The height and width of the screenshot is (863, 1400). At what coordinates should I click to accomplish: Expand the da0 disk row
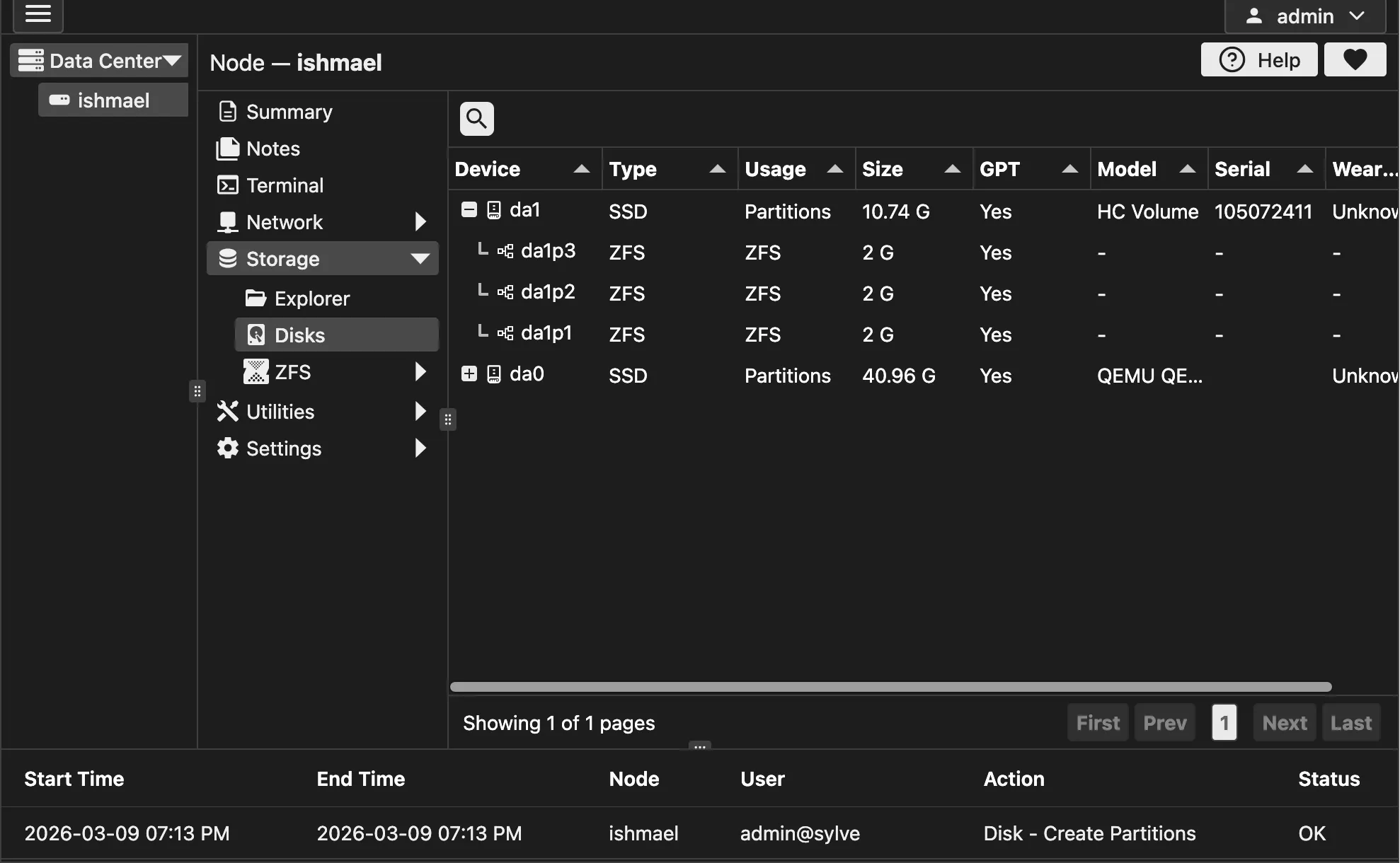(x=469, y=374)
